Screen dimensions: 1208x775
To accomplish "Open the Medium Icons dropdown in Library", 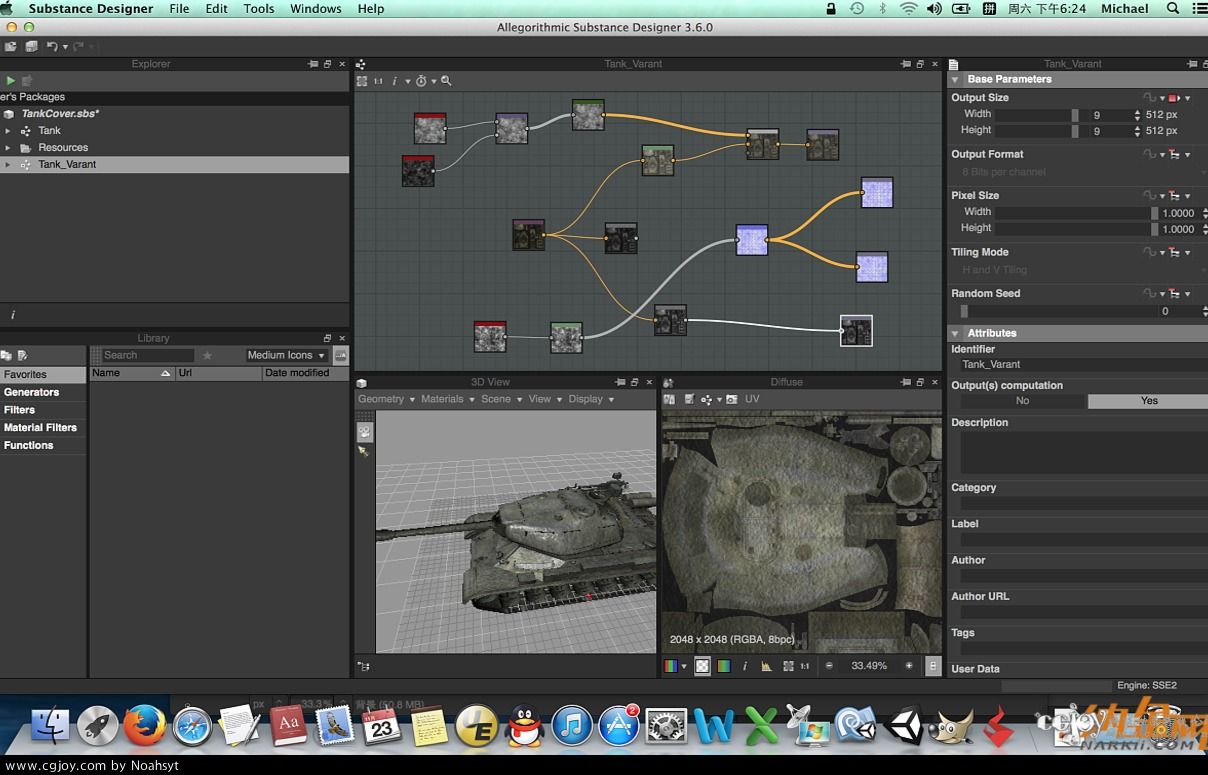I will [287, 355].
